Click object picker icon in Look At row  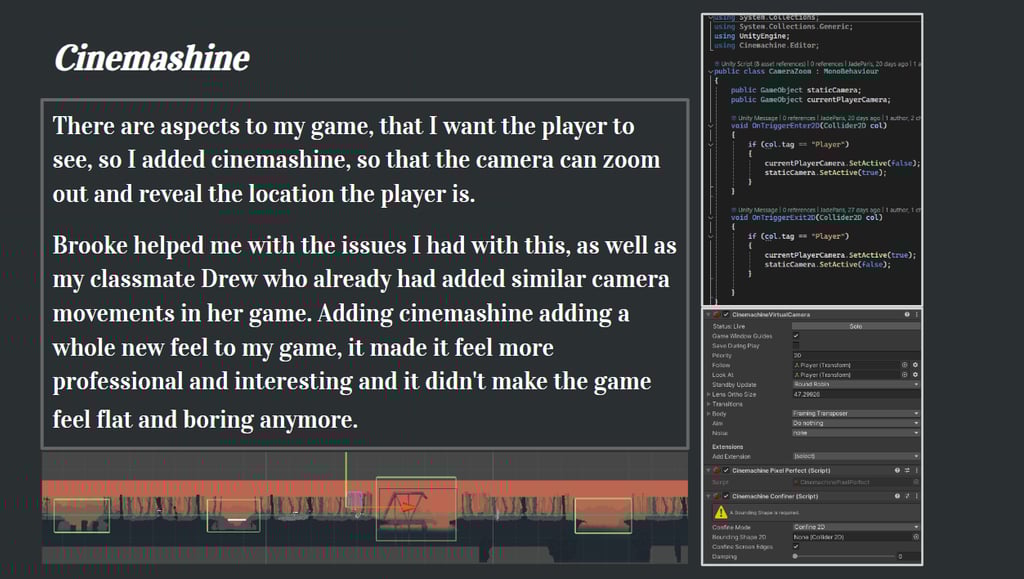(904, 375)
